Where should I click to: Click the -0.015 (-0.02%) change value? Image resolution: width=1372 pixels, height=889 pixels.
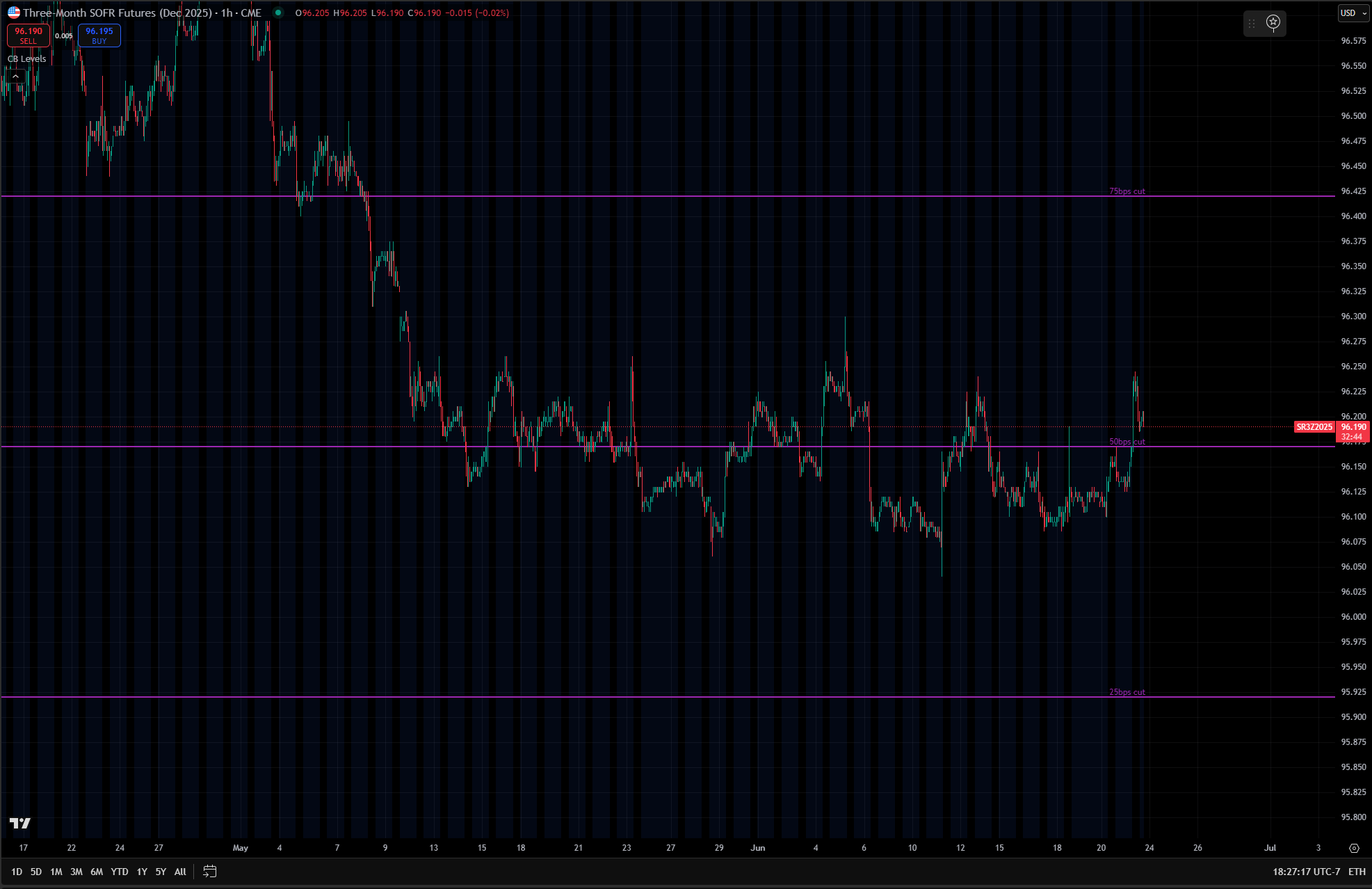(477, 13)
